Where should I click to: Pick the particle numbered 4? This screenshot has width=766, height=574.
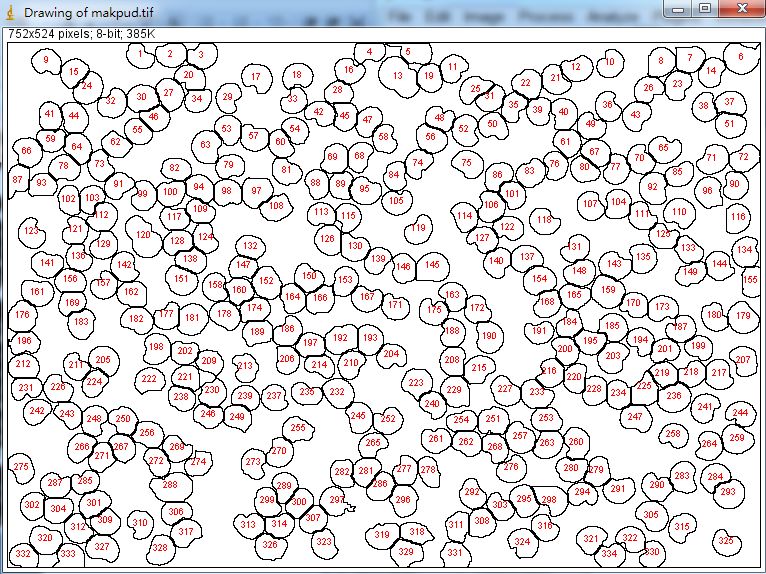click(x=370, y=53)
